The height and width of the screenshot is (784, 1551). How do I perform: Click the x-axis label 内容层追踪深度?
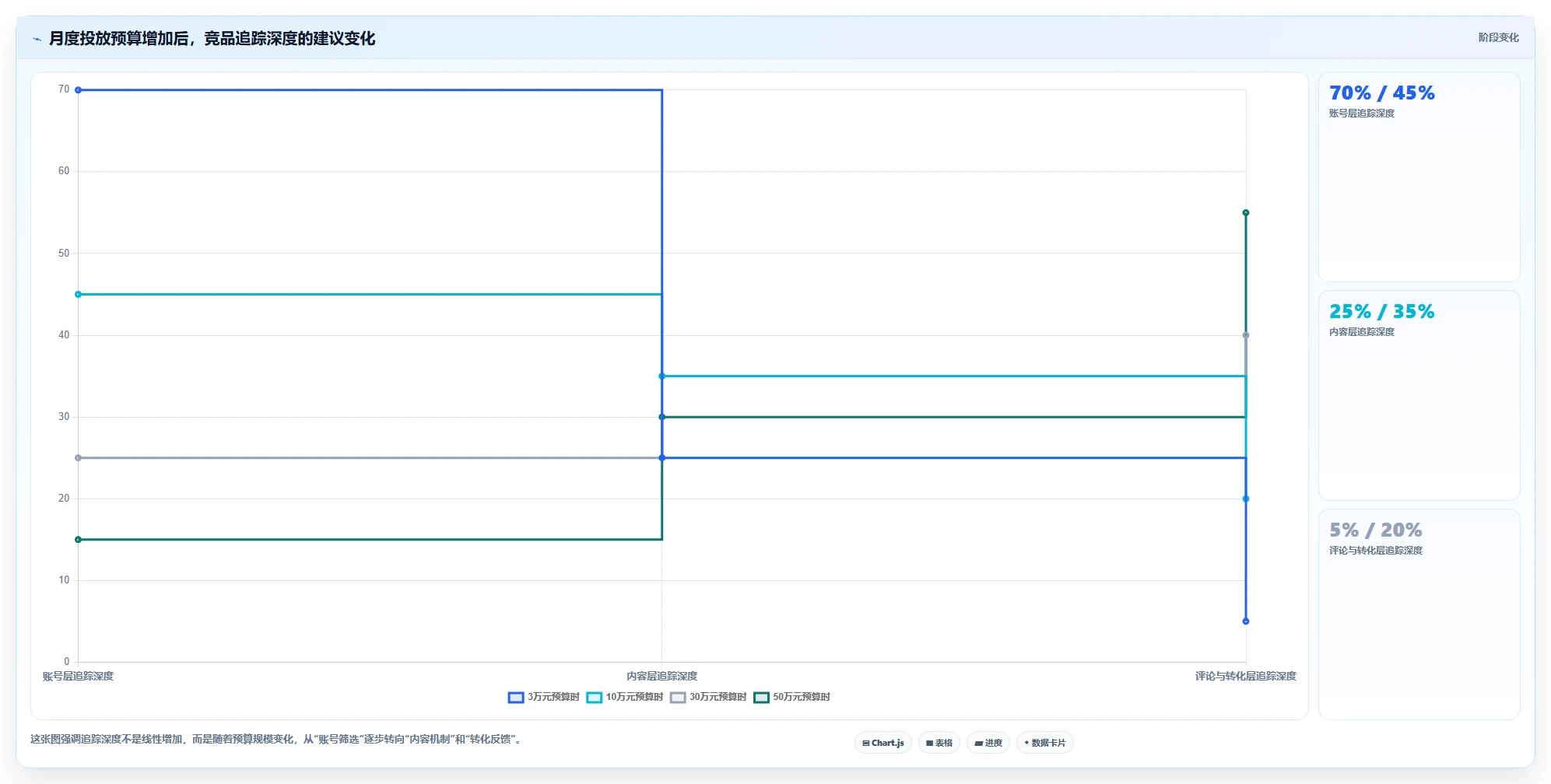point(662,677)
